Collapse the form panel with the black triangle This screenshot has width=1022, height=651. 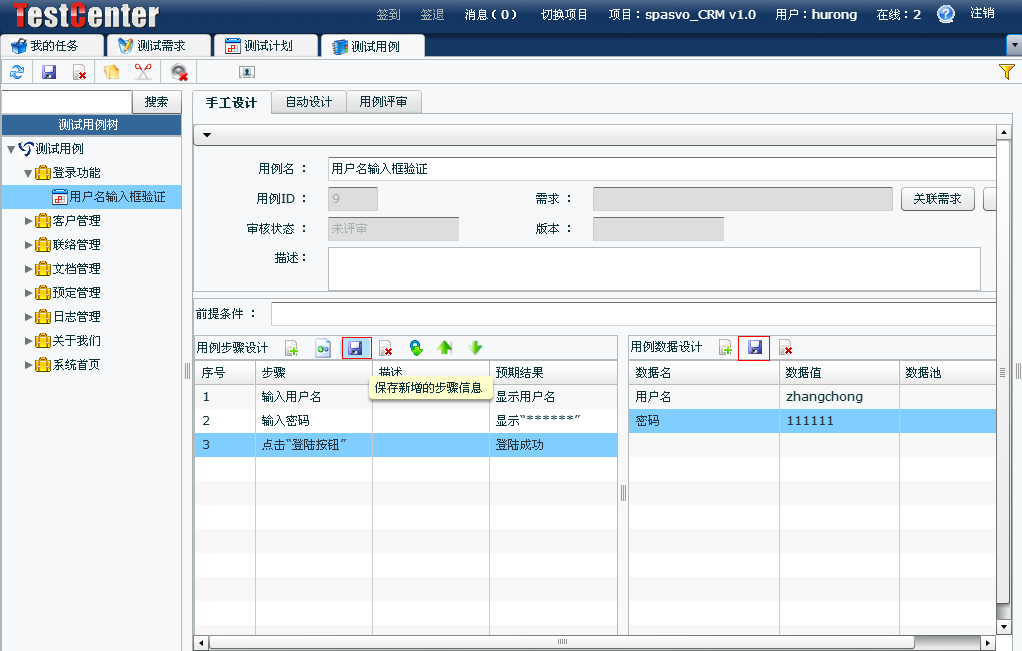click(207, 135)
